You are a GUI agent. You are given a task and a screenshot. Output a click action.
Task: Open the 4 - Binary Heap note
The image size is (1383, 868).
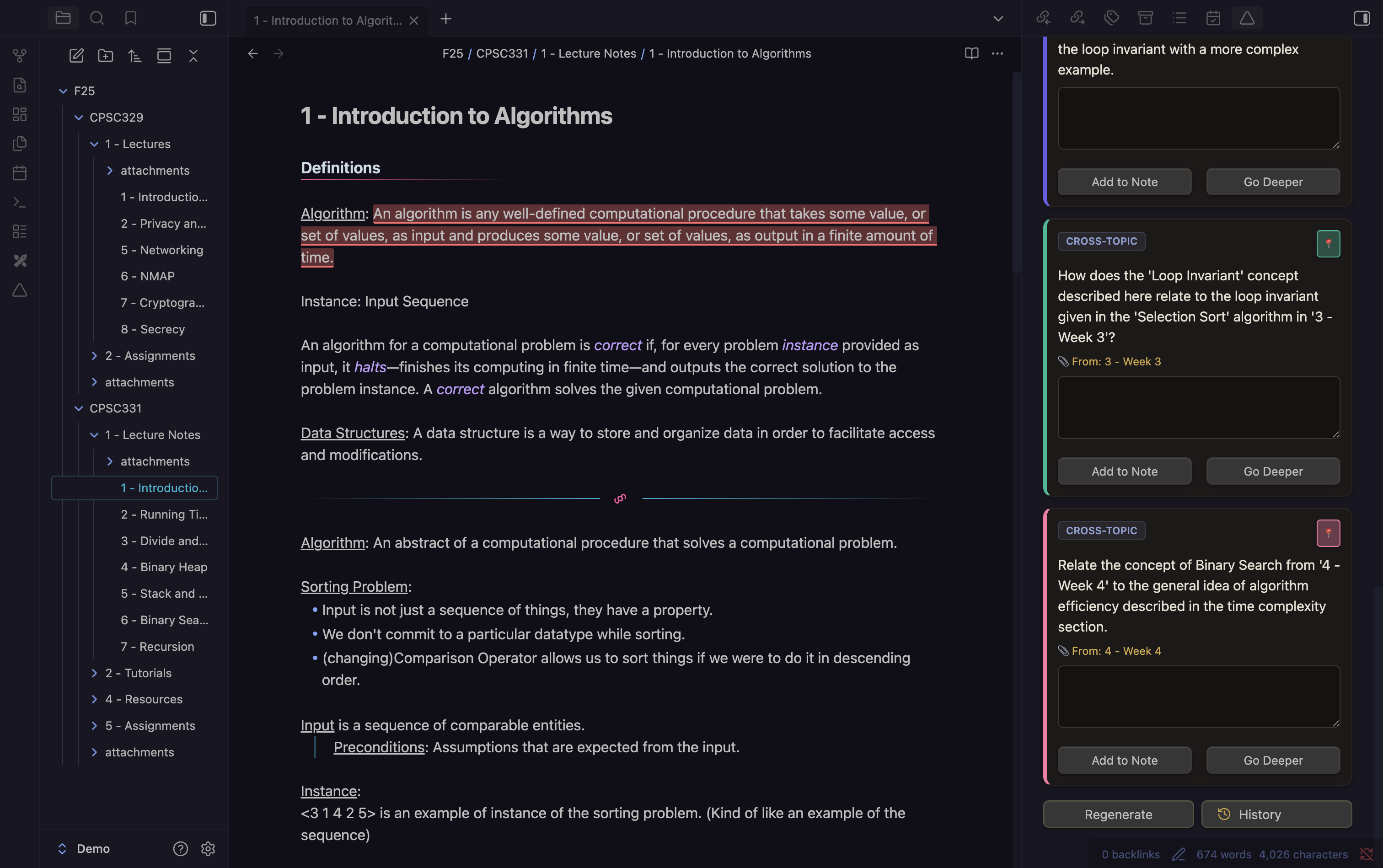164,567
